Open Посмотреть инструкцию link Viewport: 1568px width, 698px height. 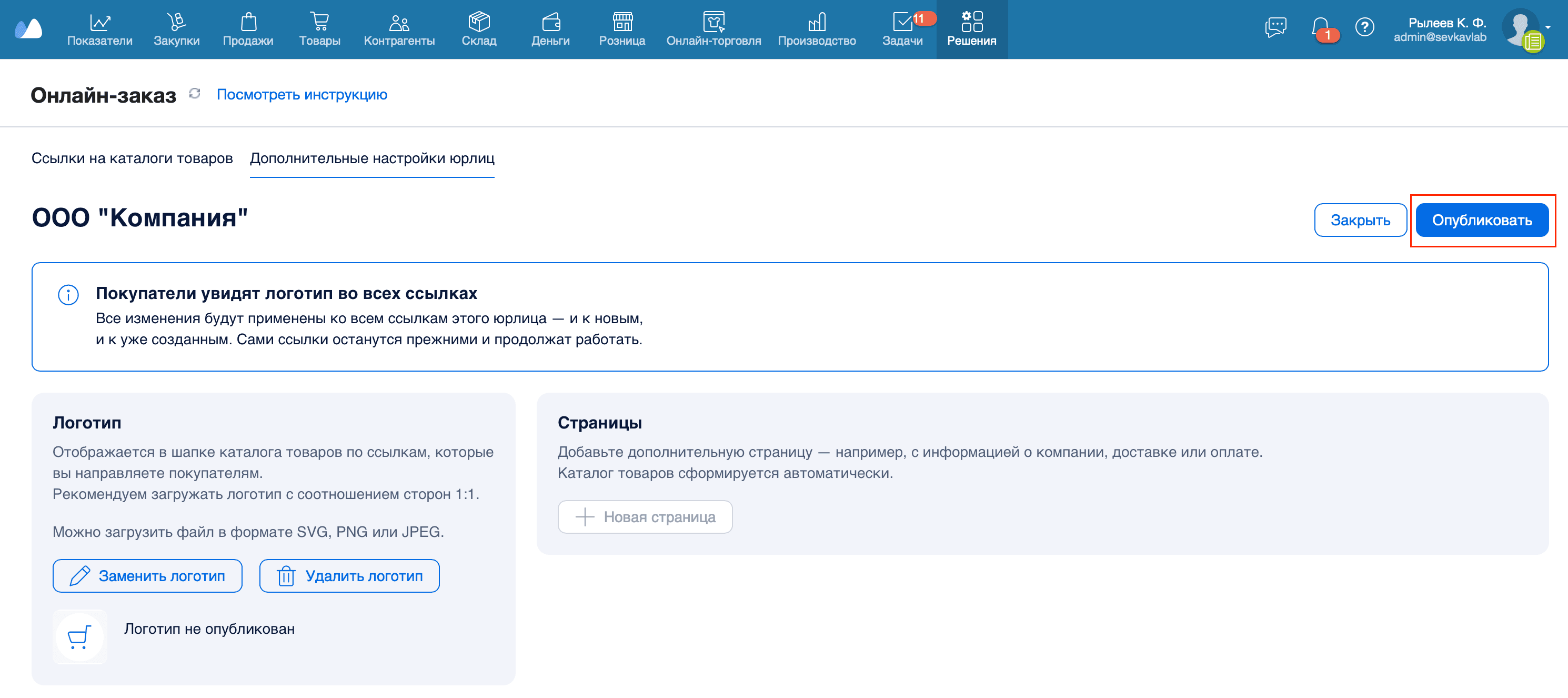[302, 94]
